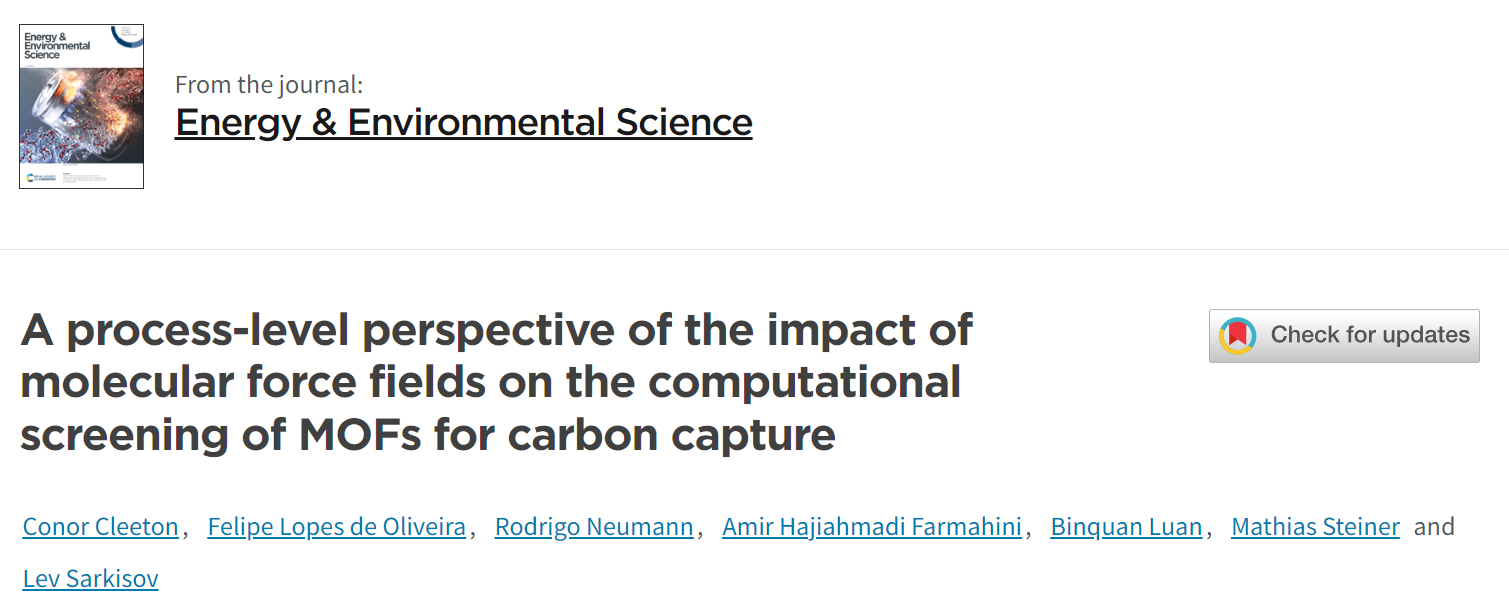Click the word "and" before Lev Sarkisov
Image resolution: width=1509 pixels, height=615 pixels.
tap(1434, 526)
